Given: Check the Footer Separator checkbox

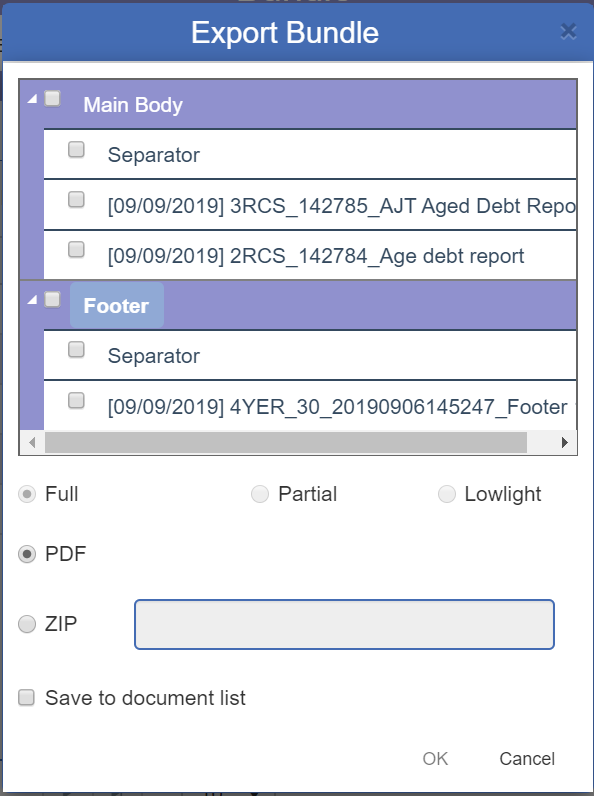Looking at the screenshot, I should [76, 349].
